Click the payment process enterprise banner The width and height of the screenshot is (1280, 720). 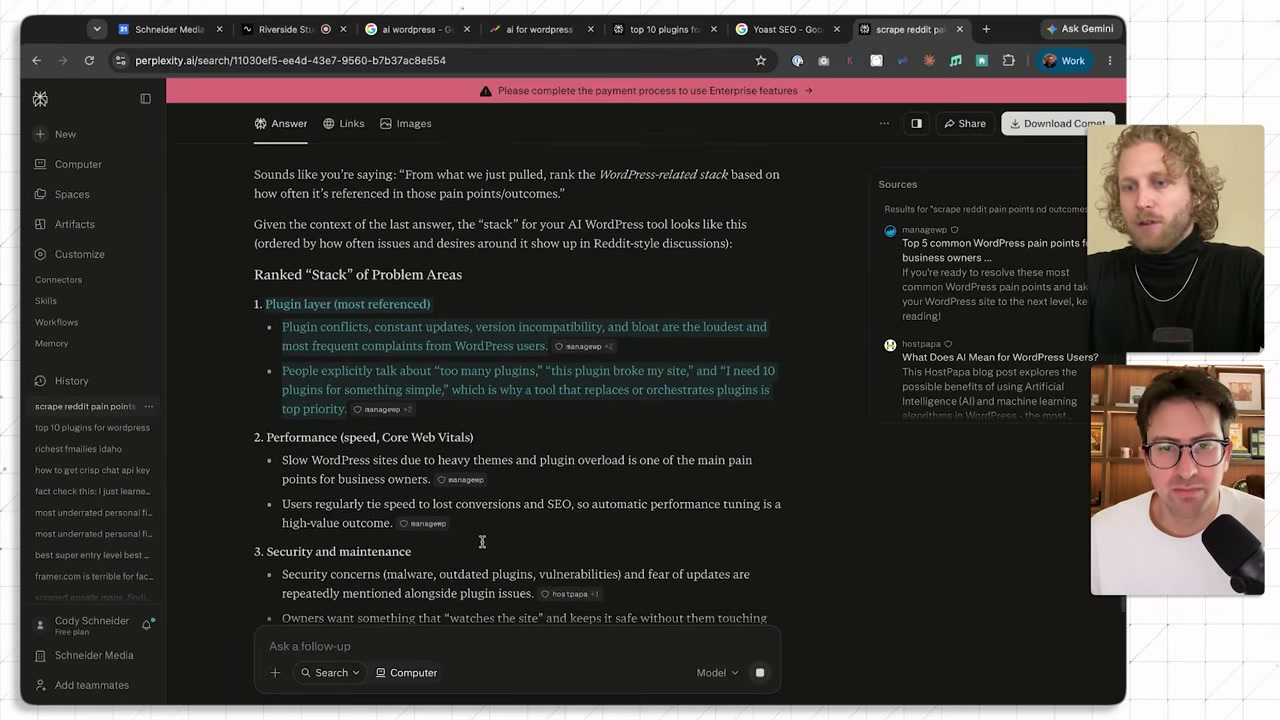coord(646,91)
